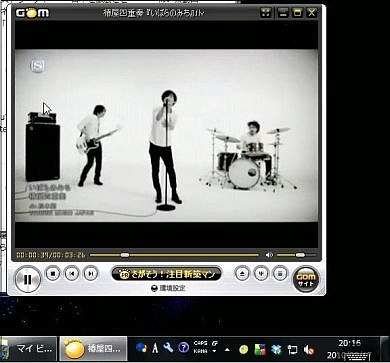Close the GOM Player window
This screenshot has height=363, width=390.
[x=311, y=13]
